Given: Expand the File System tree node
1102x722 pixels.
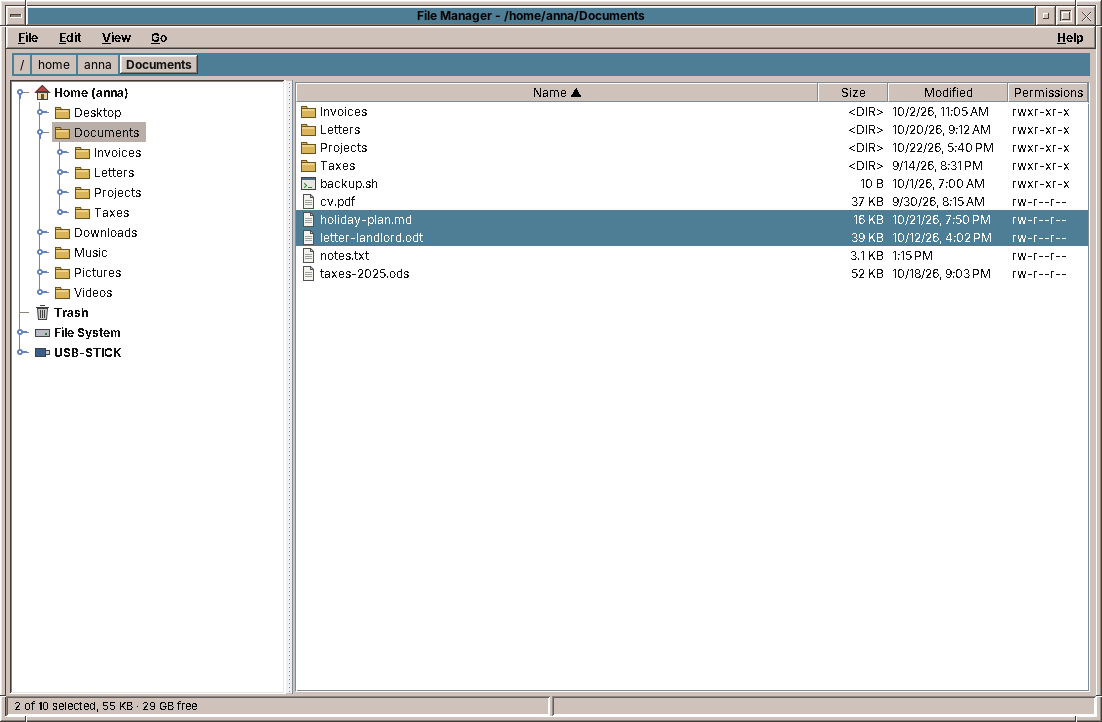Looking at the screenshot, I should [x=22, y=333].
